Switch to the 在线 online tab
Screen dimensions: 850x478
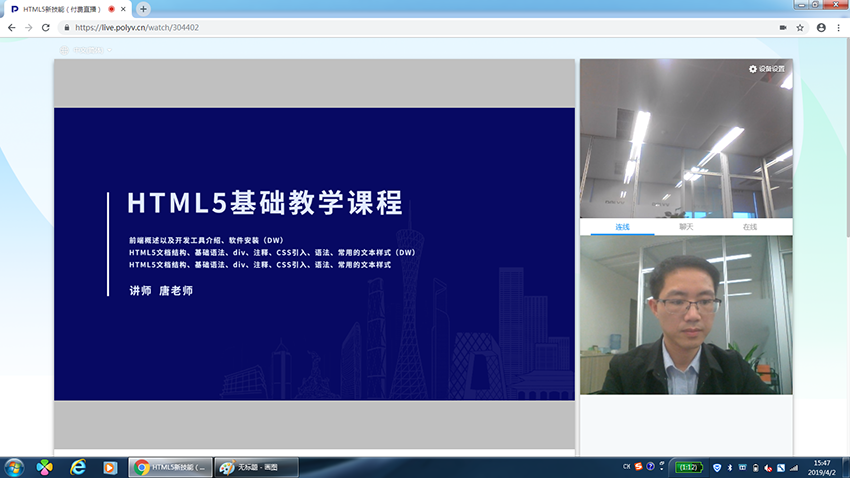pyautogui.click(x=749, y=227)
